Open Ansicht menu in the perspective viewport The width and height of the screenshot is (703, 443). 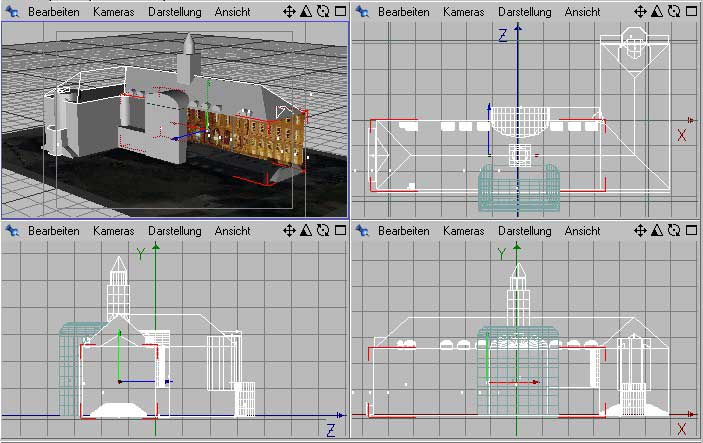232,12
